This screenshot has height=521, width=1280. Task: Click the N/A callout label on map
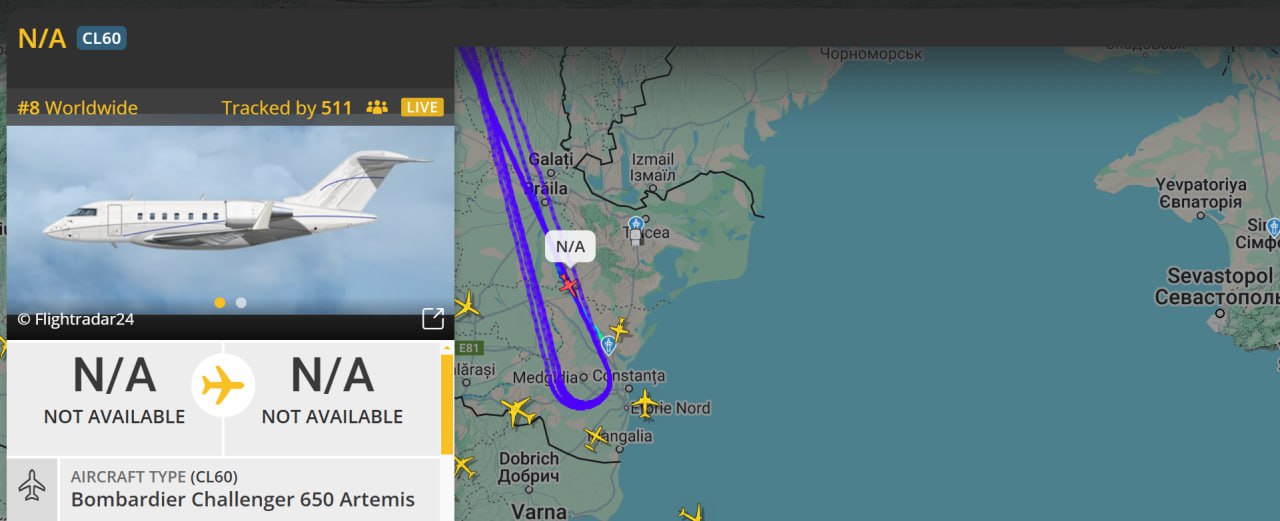coord(570,246)
